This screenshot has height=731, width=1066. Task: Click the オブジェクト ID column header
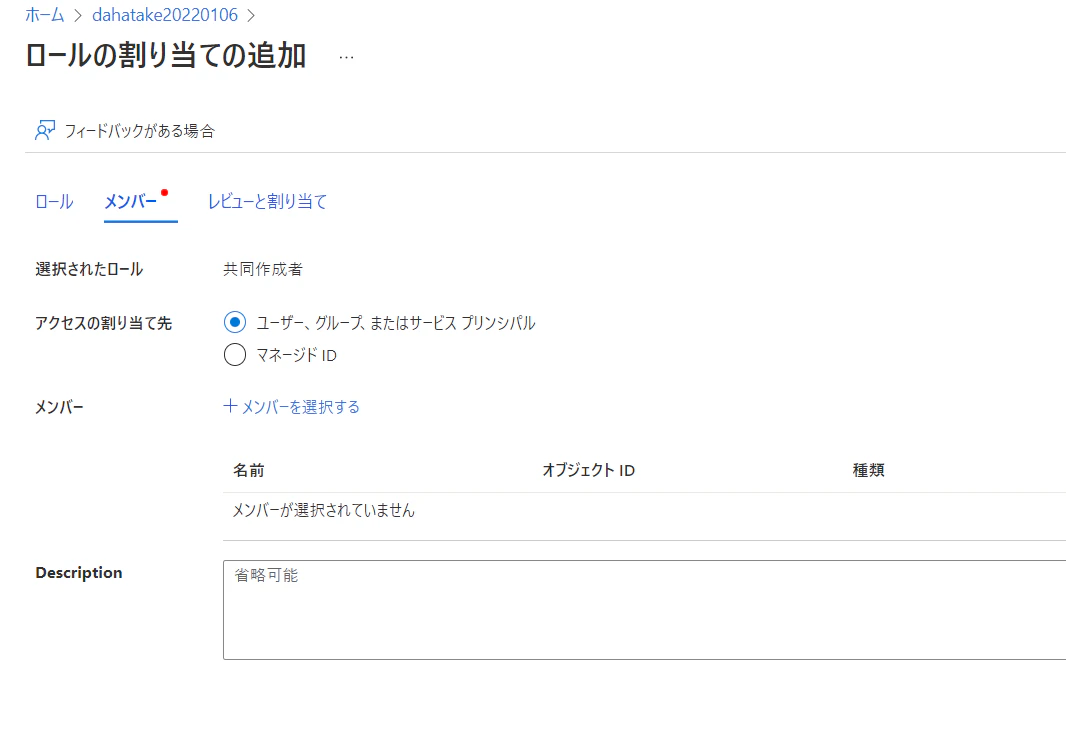click(589, 470)
